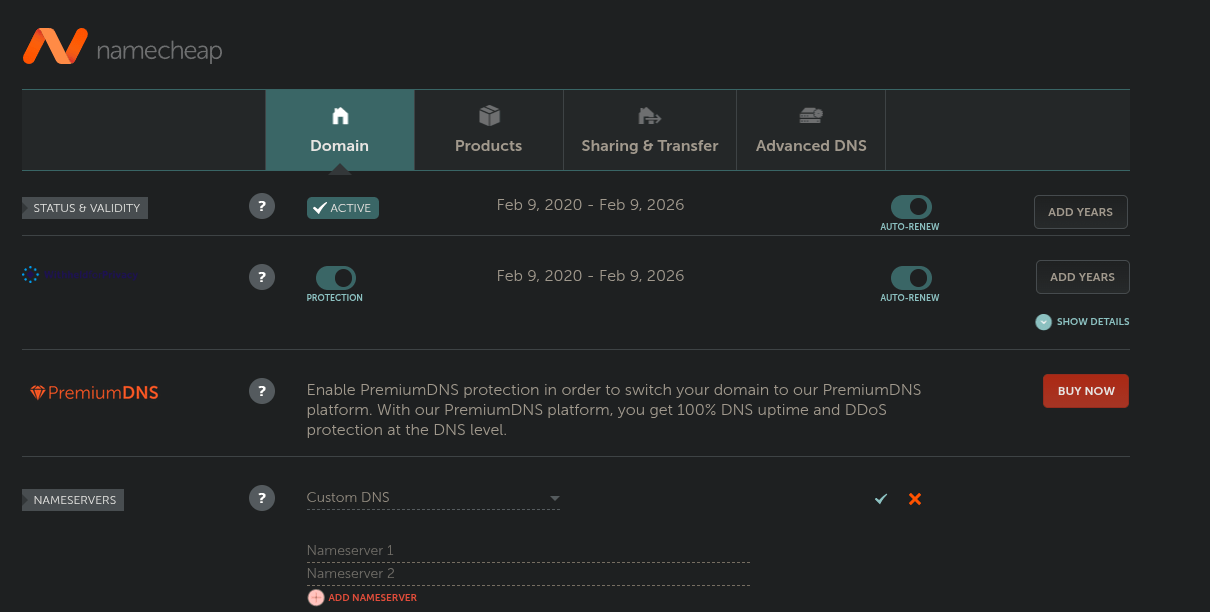Open help for Status & Validity

pyautogui.click(x=262, y=207)
